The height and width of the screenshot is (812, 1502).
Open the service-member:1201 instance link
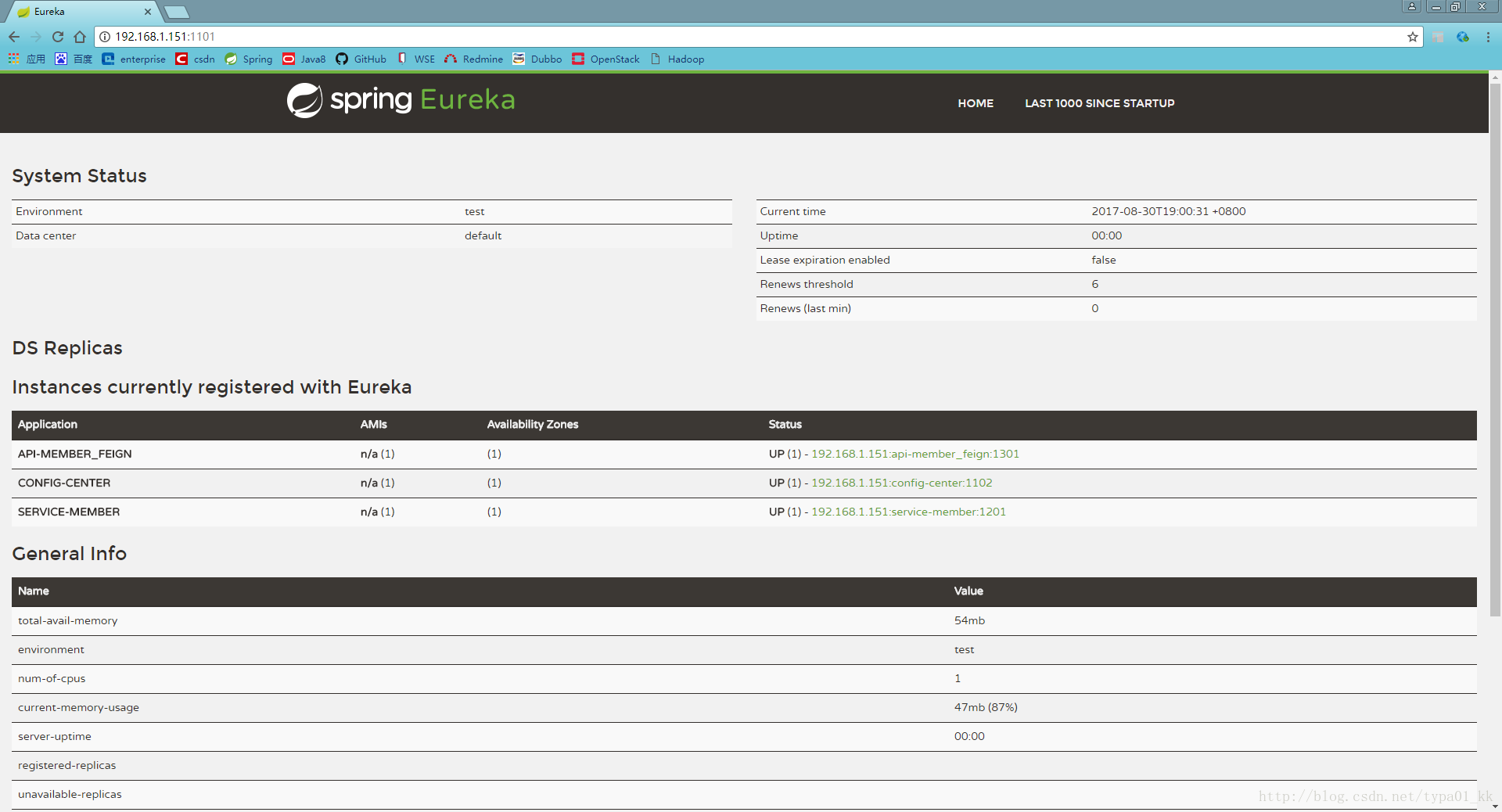(x=909, y=512)
